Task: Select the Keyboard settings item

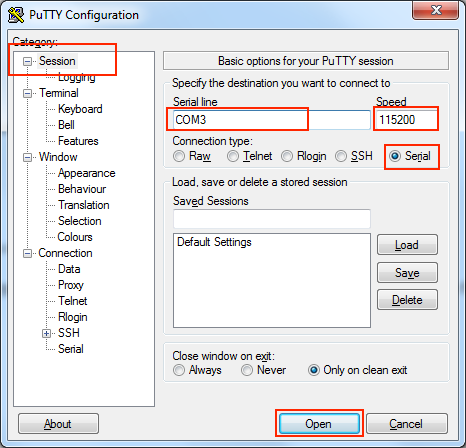Action: 80,109
